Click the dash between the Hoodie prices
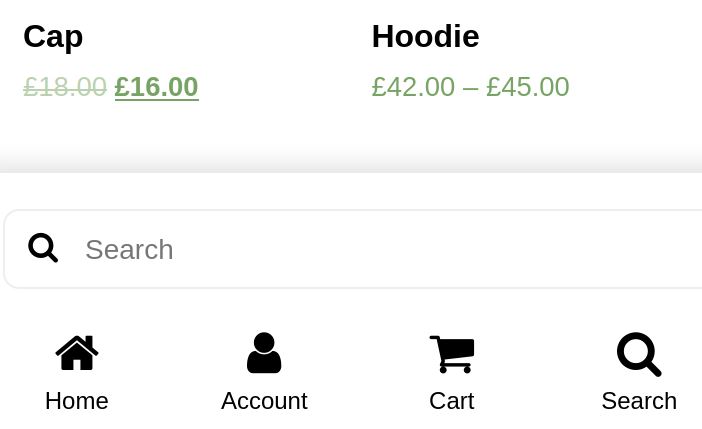702x429 pixels. tap(471, 88)
